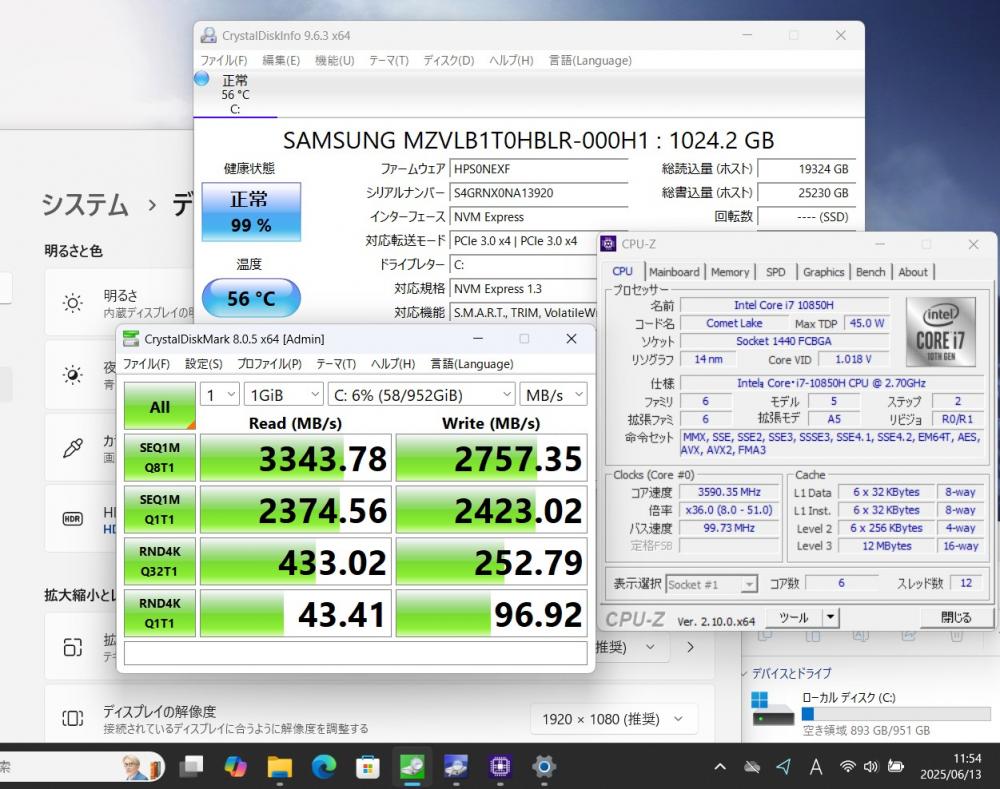
Task: Open Microsoft Edge from the taskbar
Action: click(323, 766)
